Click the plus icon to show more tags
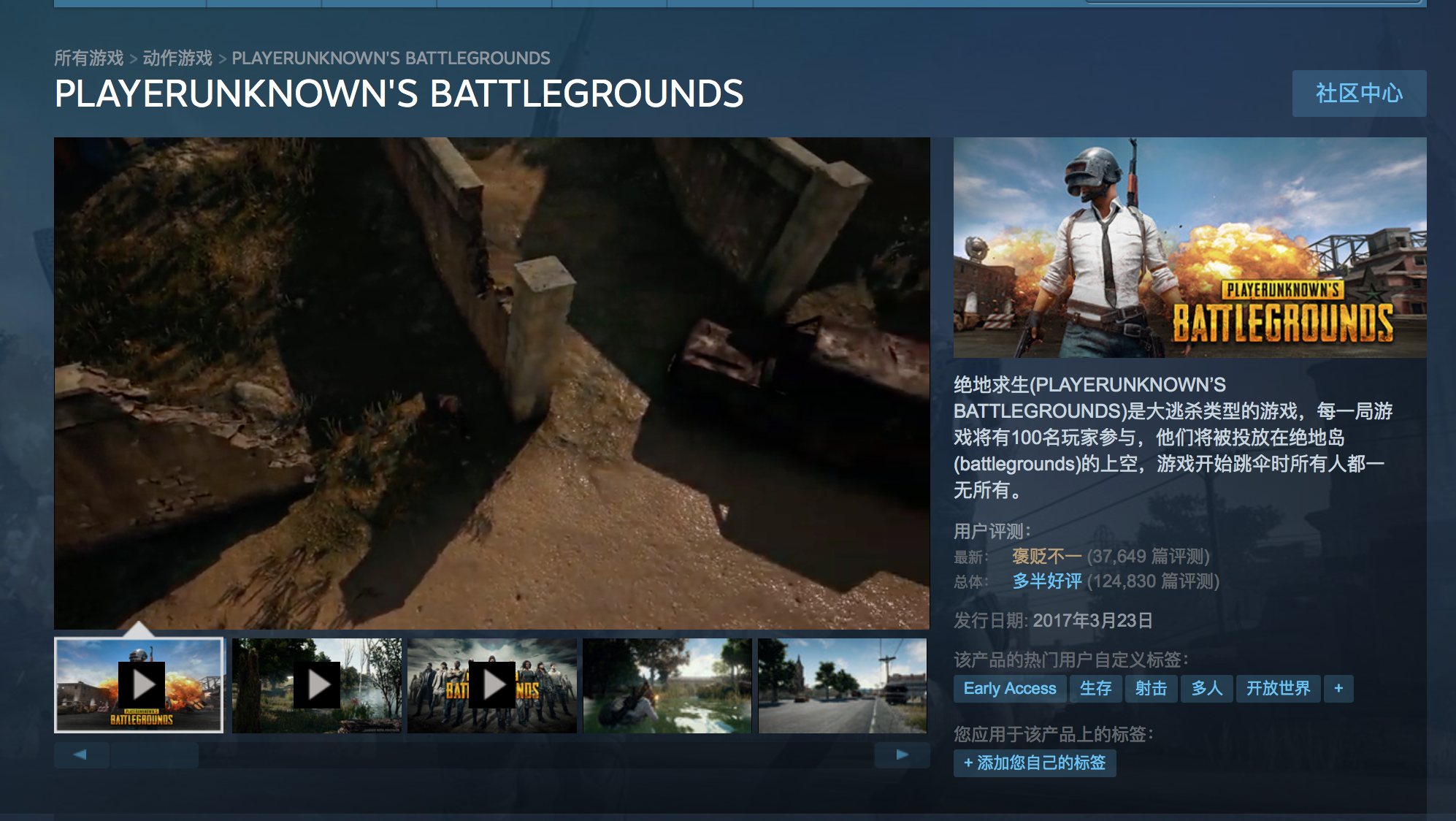The height and width of the screenshot is (821, 1456). (1338, 688)
